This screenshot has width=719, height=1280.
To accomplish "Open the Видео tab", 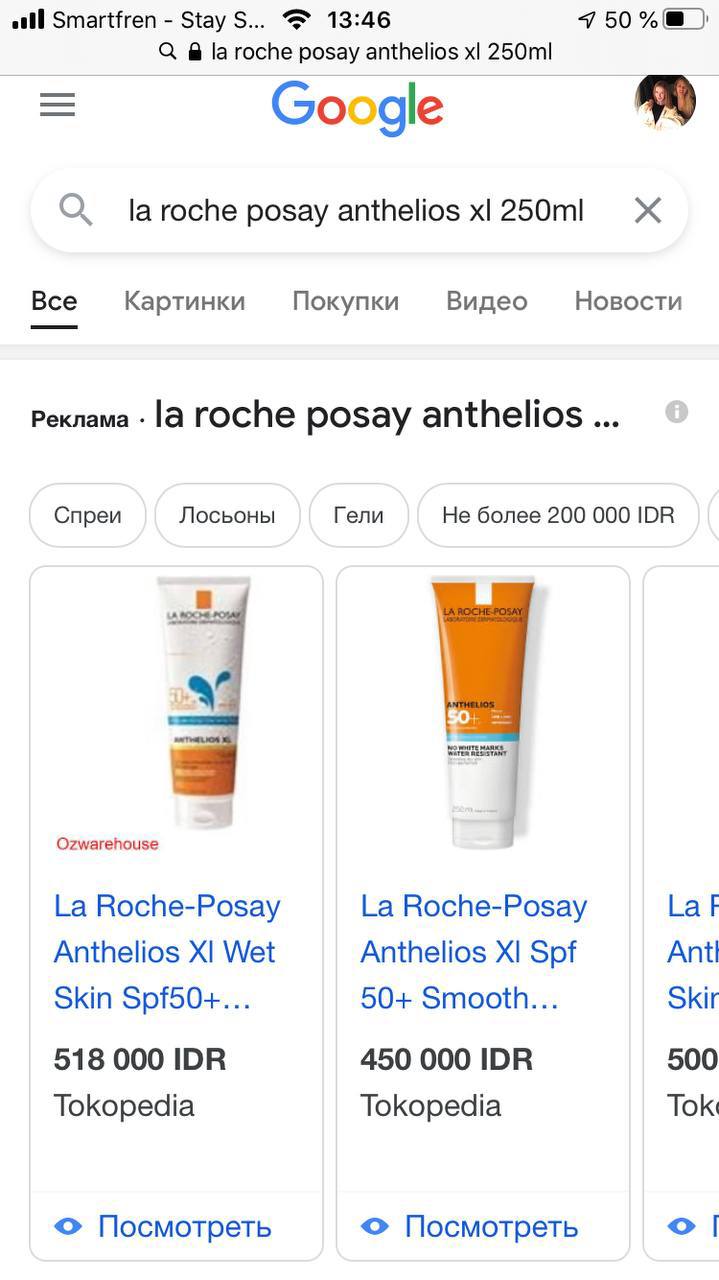I will point(486,301).
